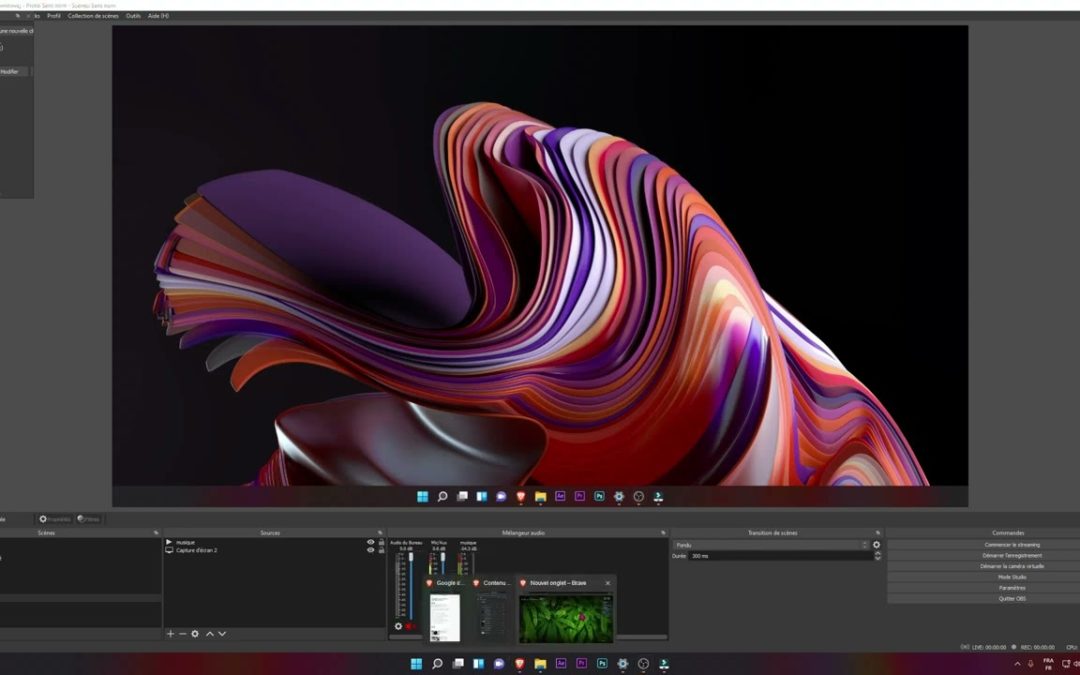
Task: Click the microphone icon in system tray
Action: coord(1031,664)
